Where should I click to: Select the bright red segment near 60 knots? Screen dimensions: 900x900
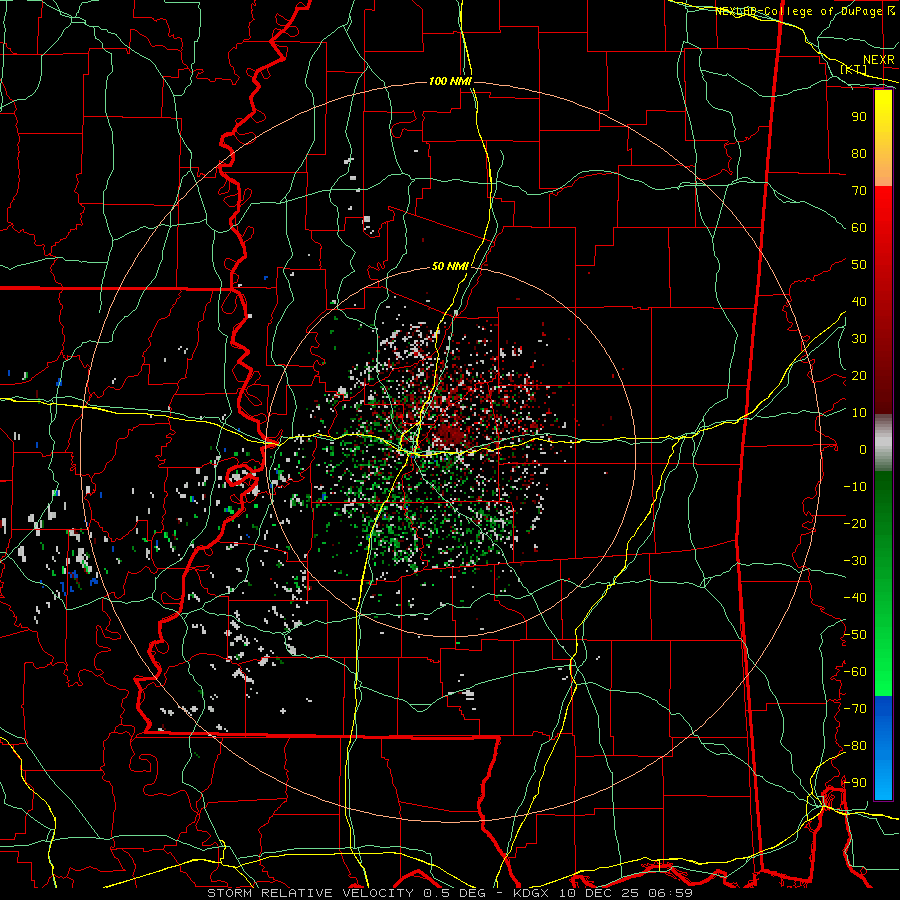point(883,224)
